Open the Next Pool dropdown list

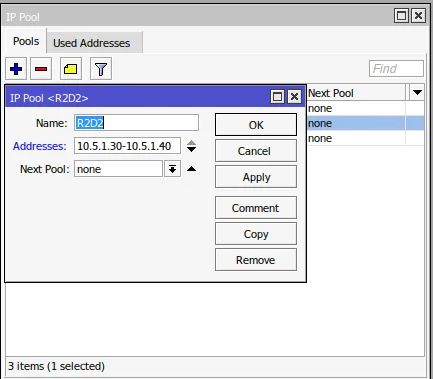(172, 169)
